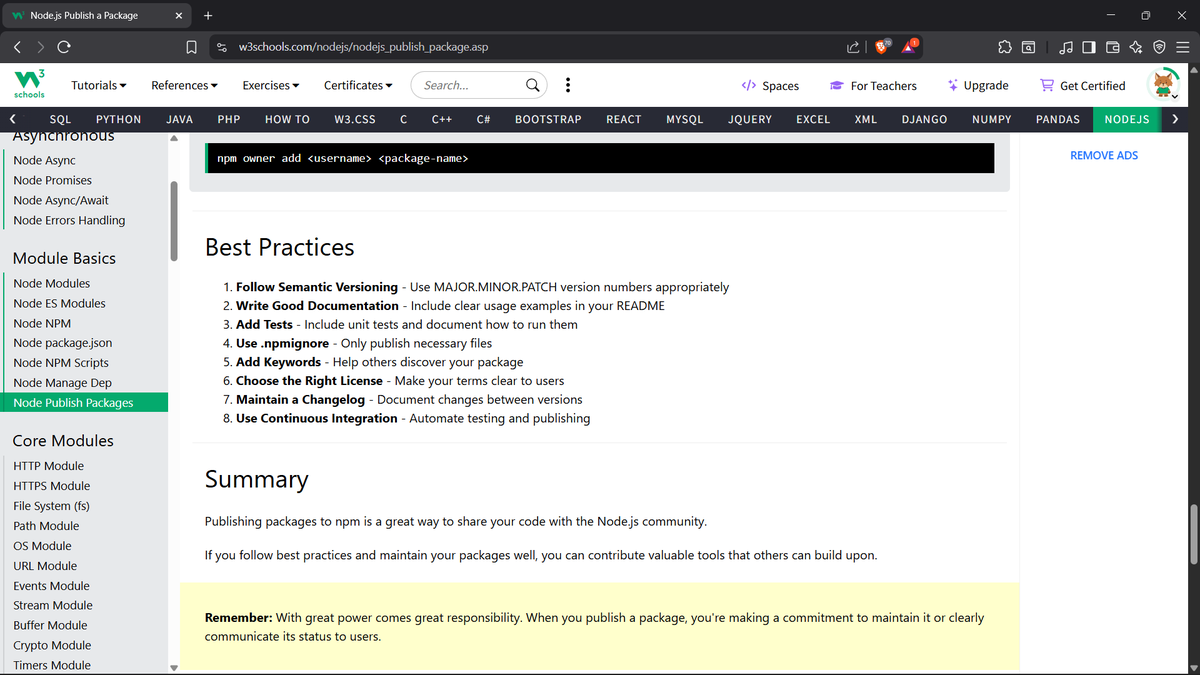Expand the Exercises dropdown
The image size is (1200, 675).
(x=271, y=85)
